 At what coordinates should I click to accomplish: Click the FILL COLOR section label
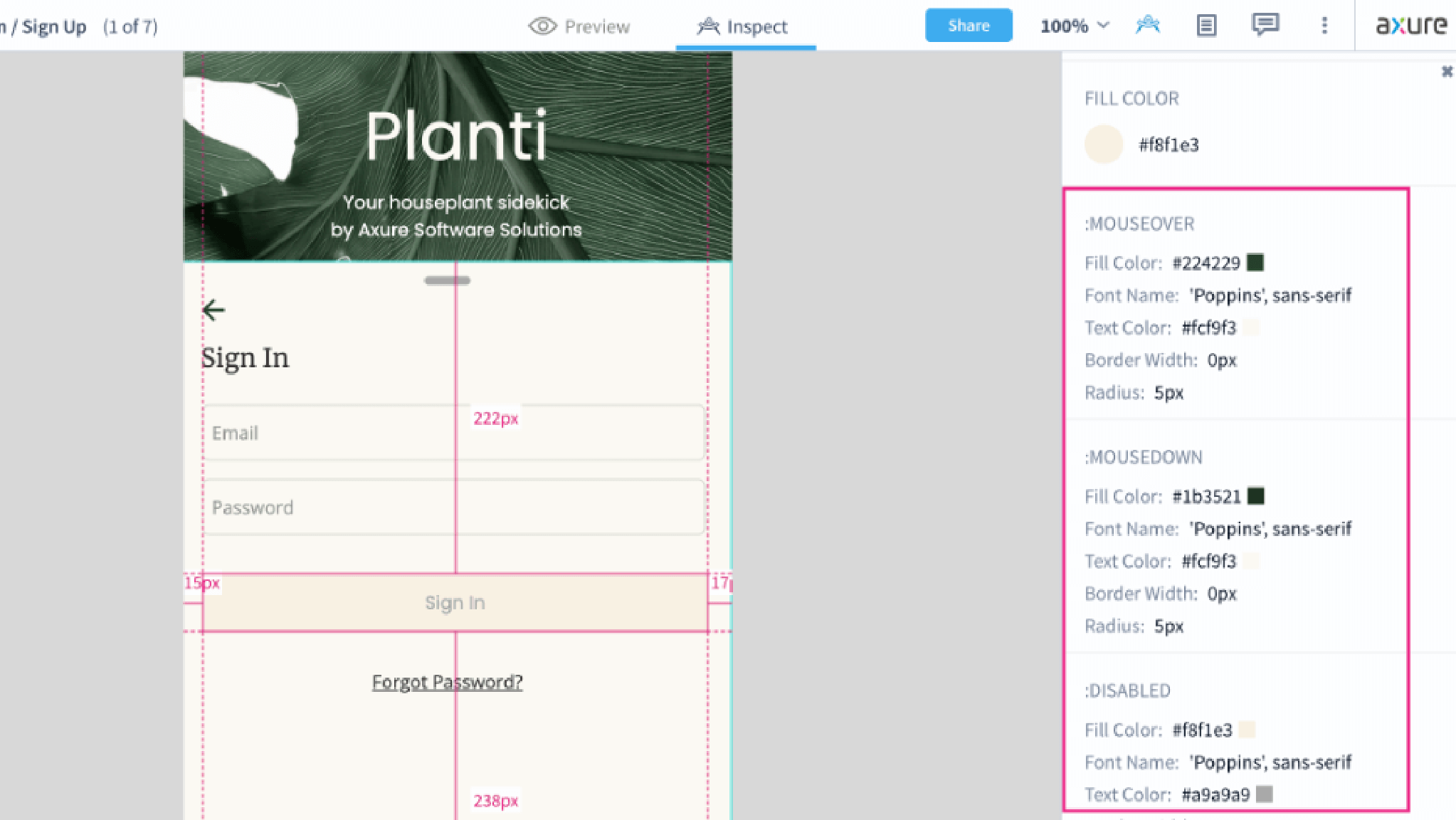1131,99
